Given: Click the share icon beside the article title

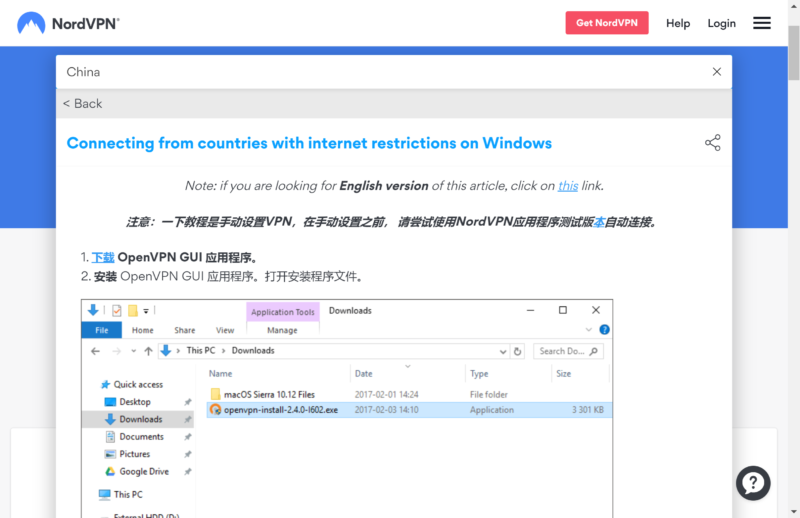Looking at the screenshot, I should coord(712,143).
